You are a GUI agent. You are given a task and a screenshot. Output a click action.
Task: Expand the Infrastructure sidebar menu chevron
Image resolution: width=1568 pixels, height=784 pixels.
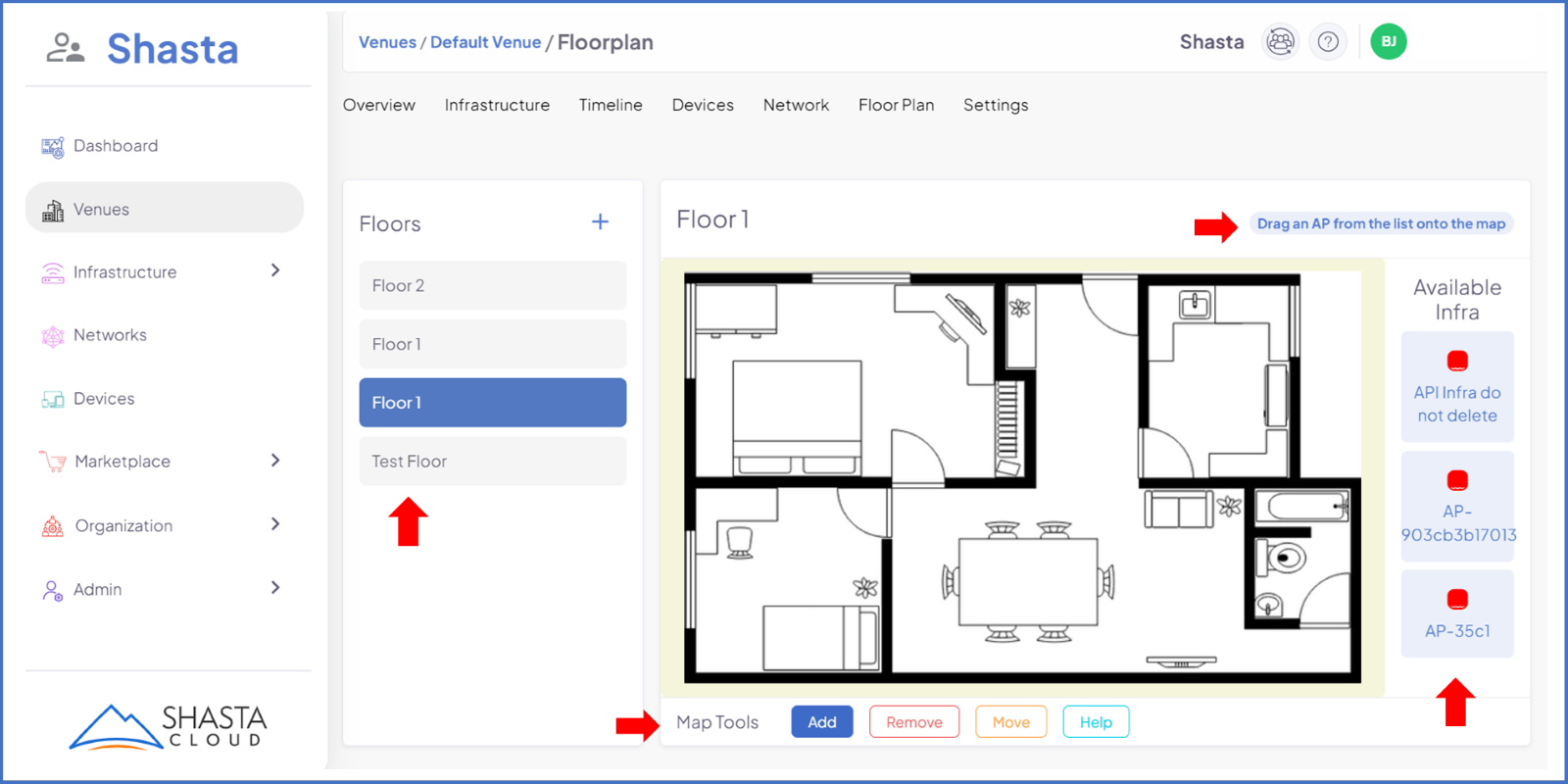click(275, 270)
